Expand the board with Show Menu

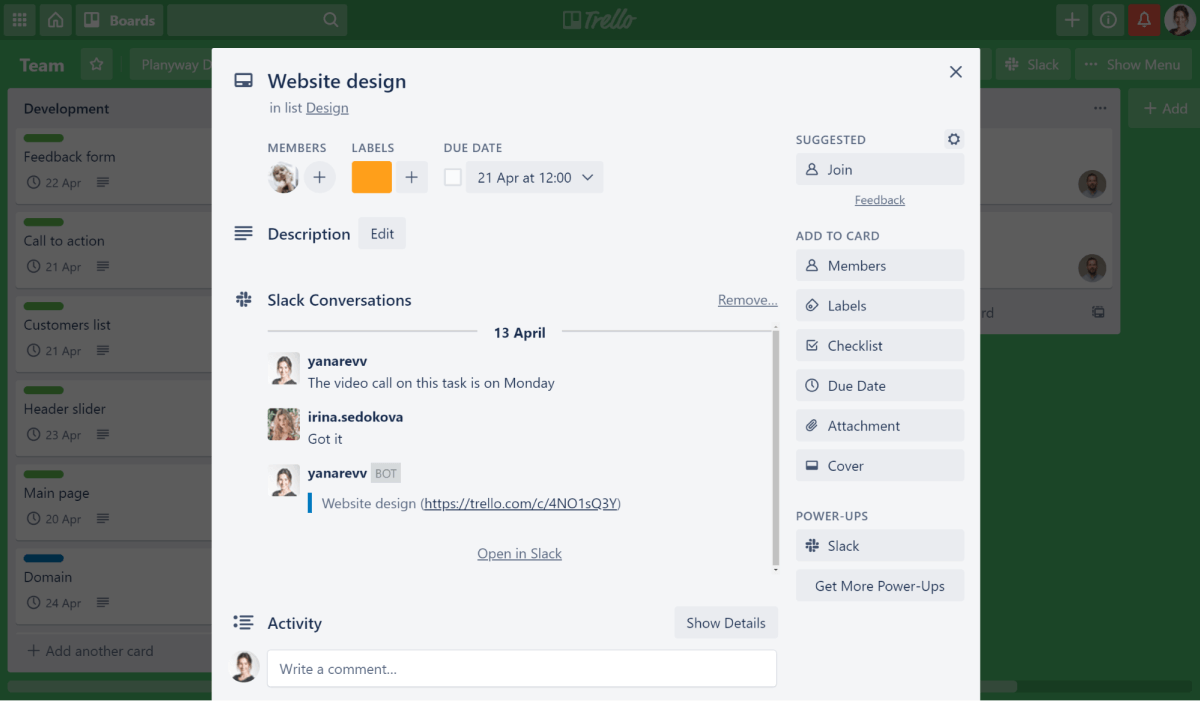click(x=1133, y=64)
